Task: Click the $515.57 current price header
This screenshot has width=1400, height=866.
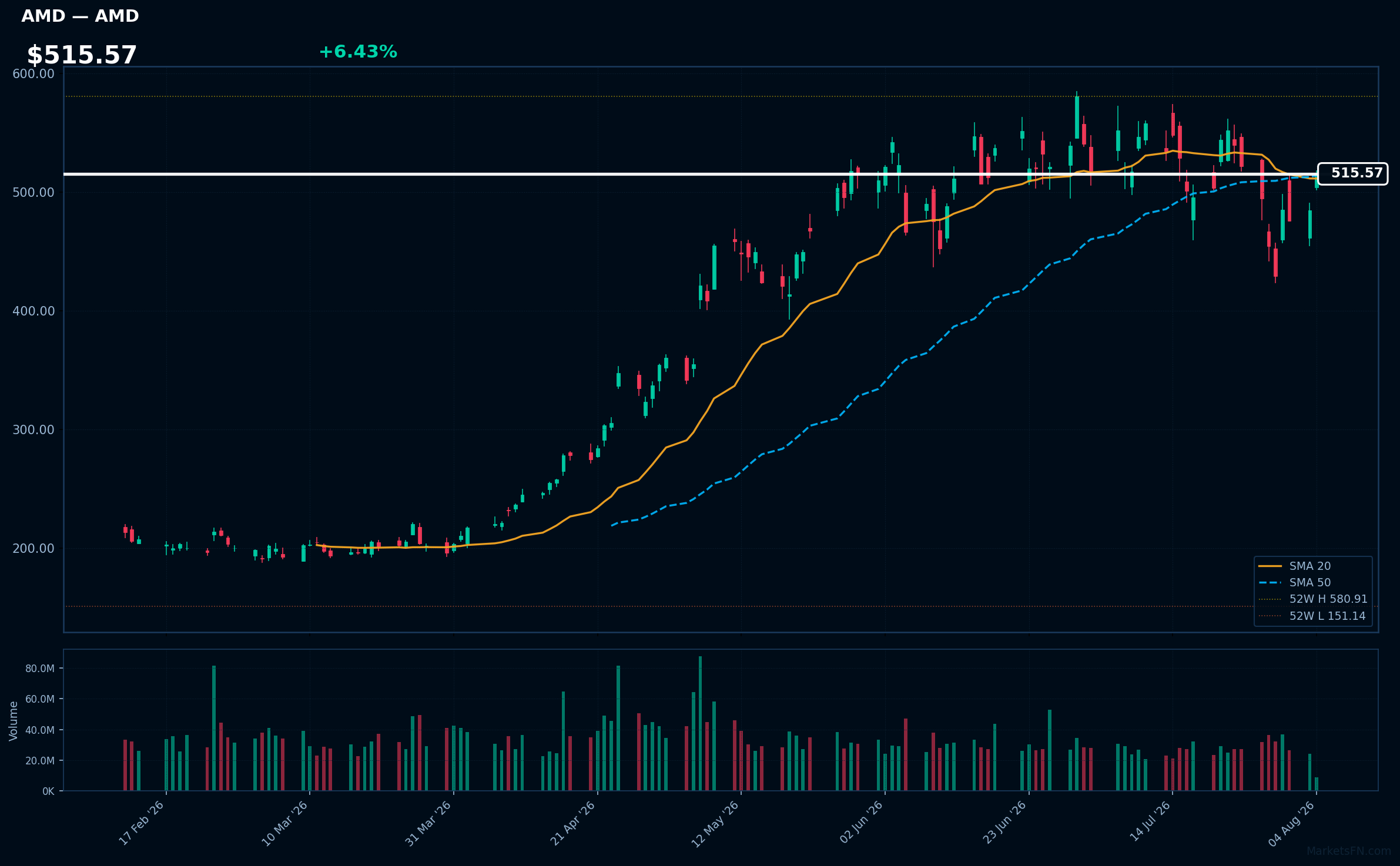Action: point(82,55)
